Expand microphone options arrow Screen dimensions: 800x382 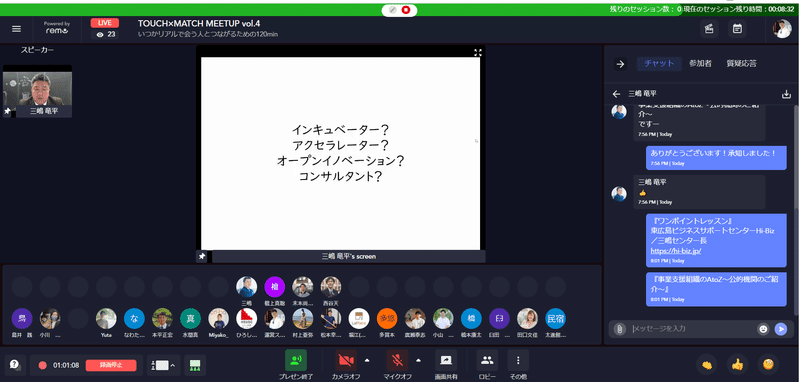tap(418, 360)
